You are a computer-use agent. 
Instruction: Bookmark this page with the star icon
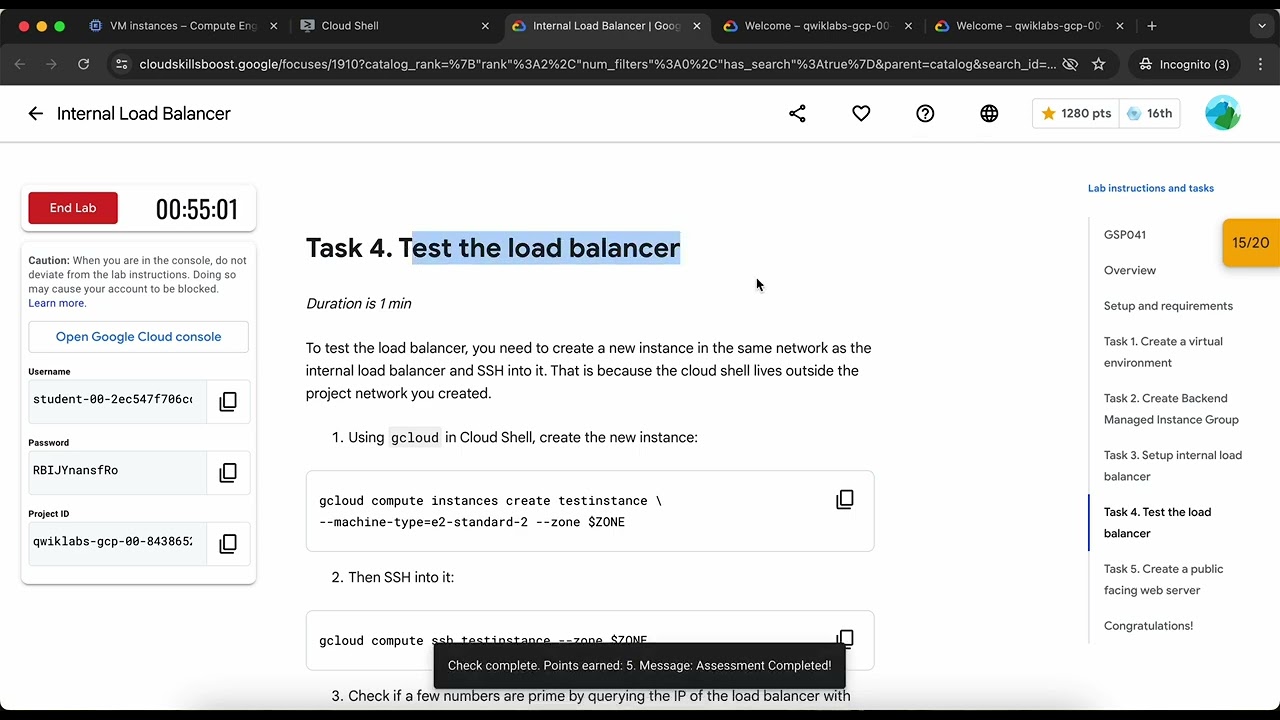coord(1099,64)
